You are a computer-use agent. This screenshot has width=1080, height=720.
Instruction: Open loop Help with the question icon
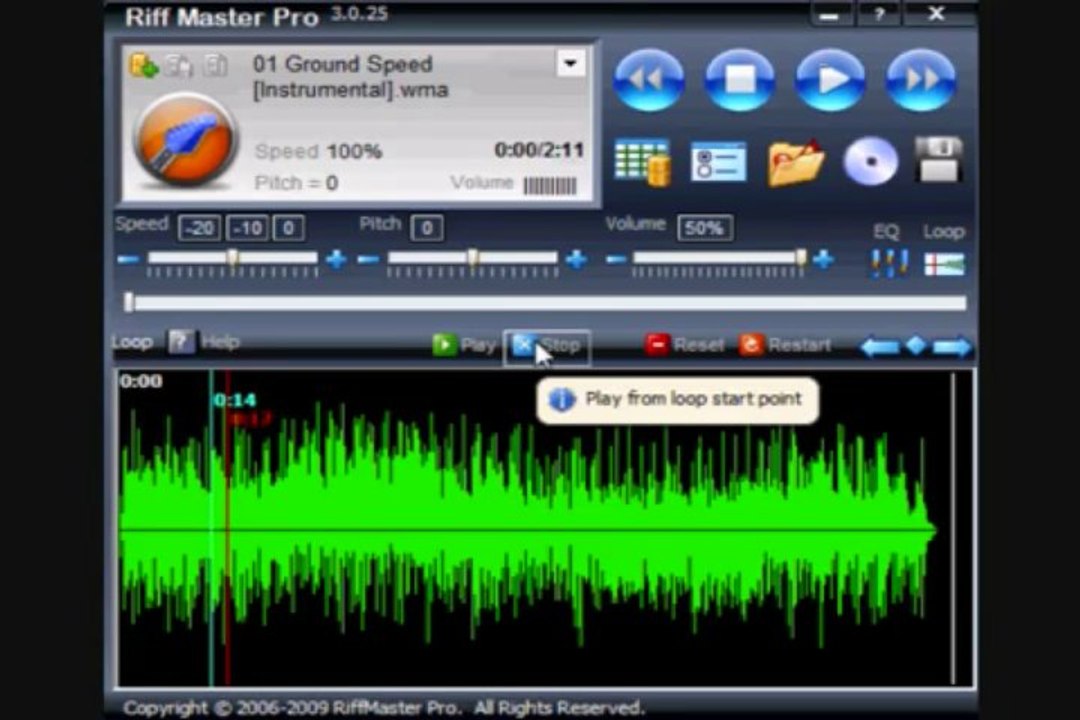tap(182, 342)
